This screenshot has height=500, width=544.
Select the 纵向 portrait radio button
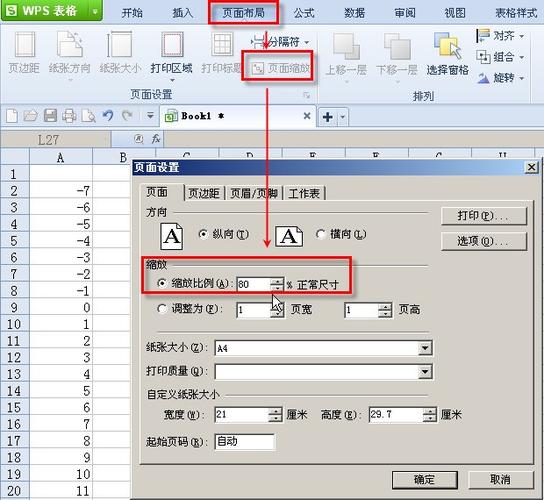[203, 234]
